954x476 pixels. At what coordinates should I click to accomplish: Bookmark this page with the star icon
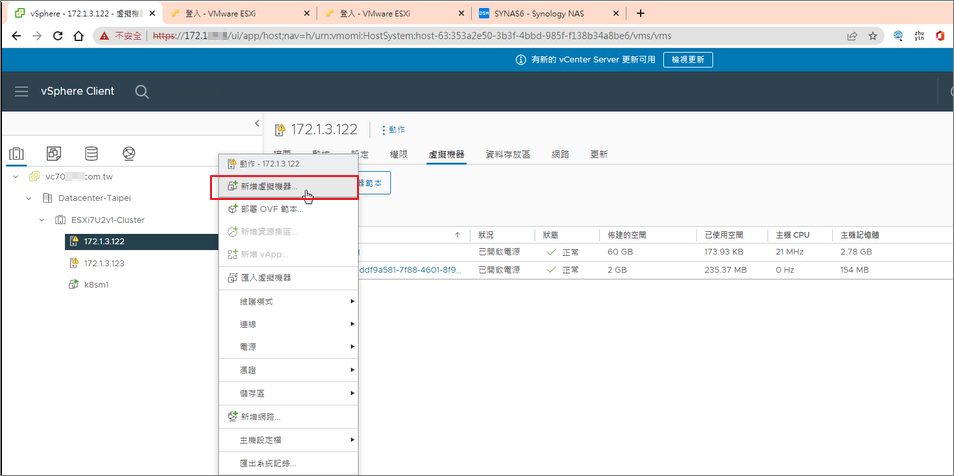[x=872, y=36]
